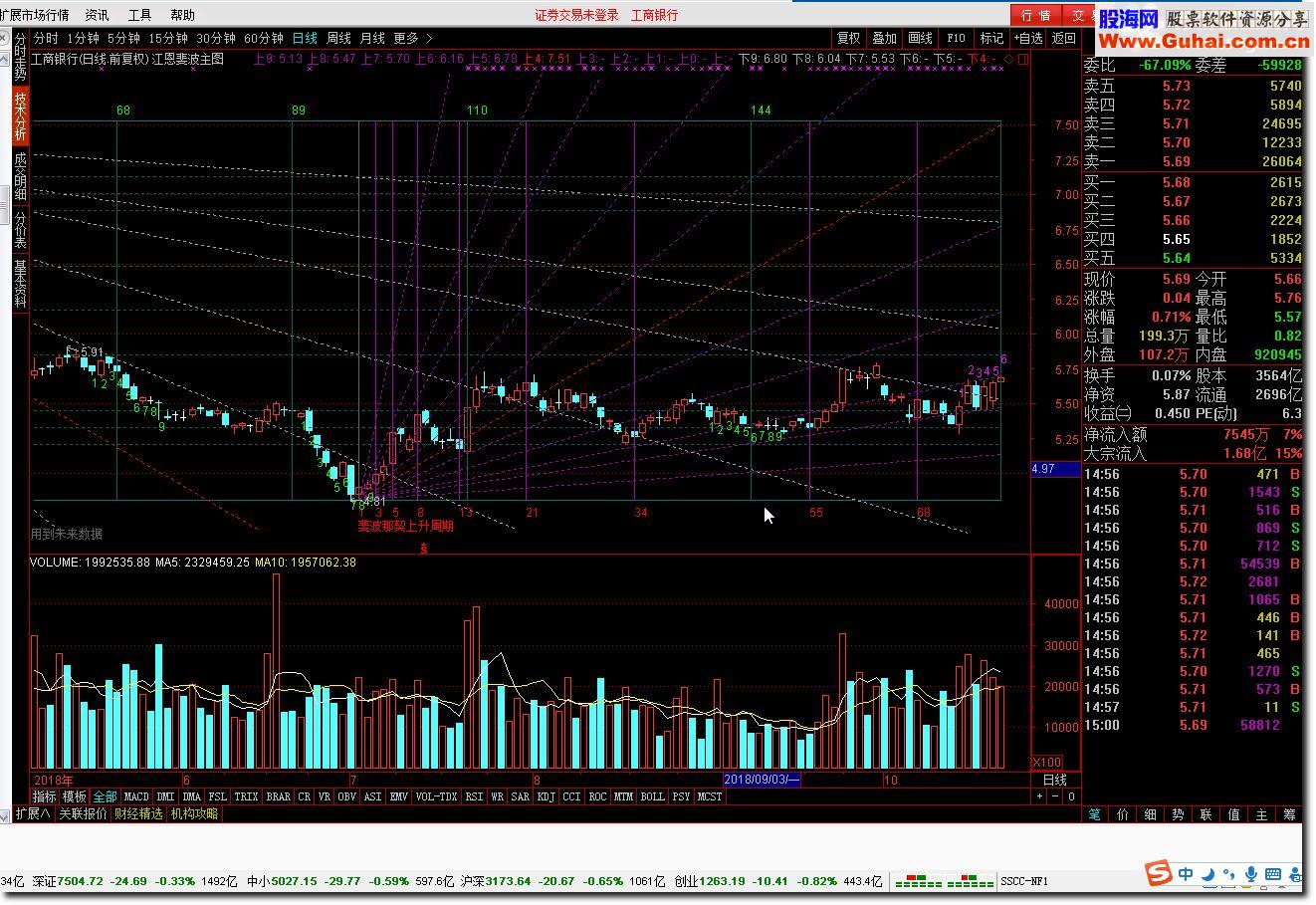Switch to 30分钟 period
The height and width of the screenshot is (905, 1316).
[215, 38]
